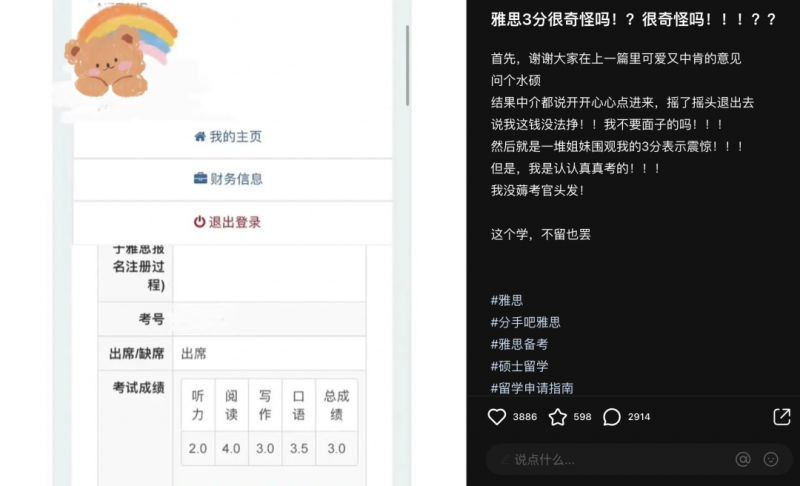Click the 考号 row label
The height and width of the screenshot is (486, 800).
(152, 319)
